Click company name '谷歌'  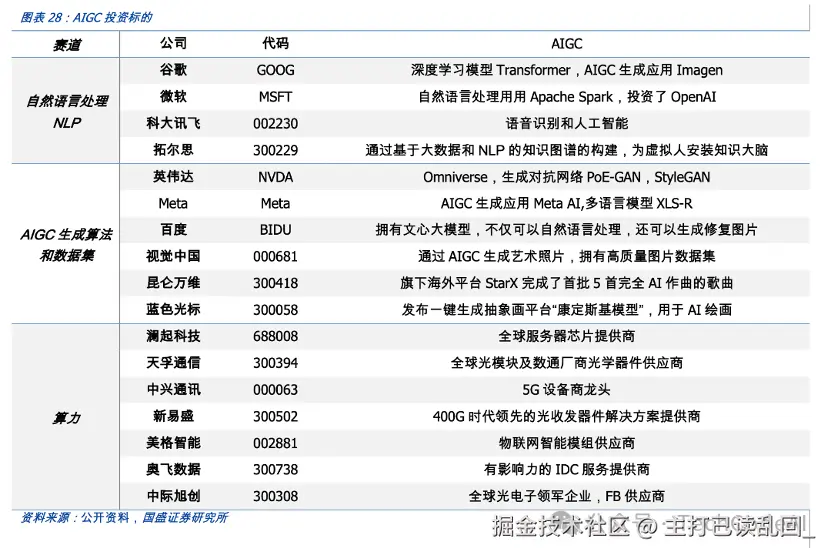tap(174, 70)
